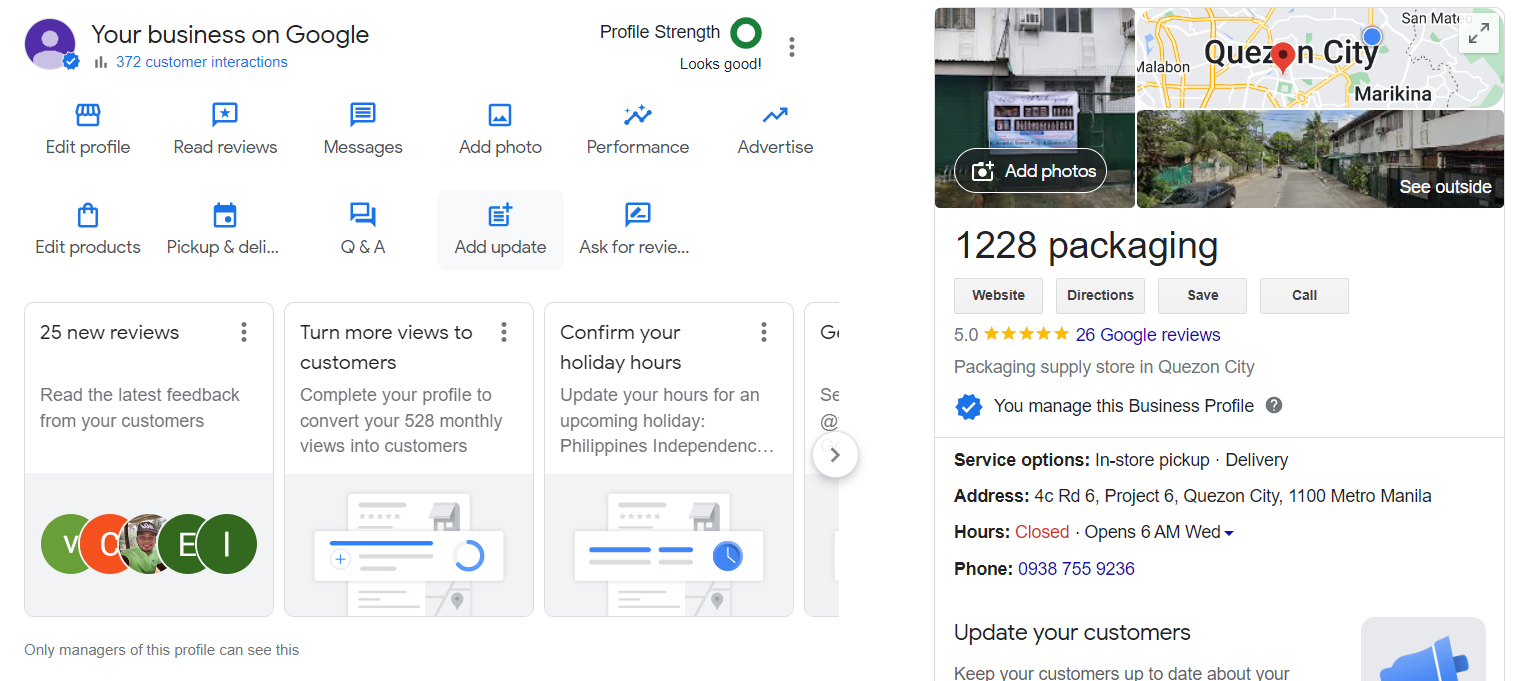Open three-dot menu beside Profile Strength
This screenshot has width=1520, height=681.
tap(792, 47)
